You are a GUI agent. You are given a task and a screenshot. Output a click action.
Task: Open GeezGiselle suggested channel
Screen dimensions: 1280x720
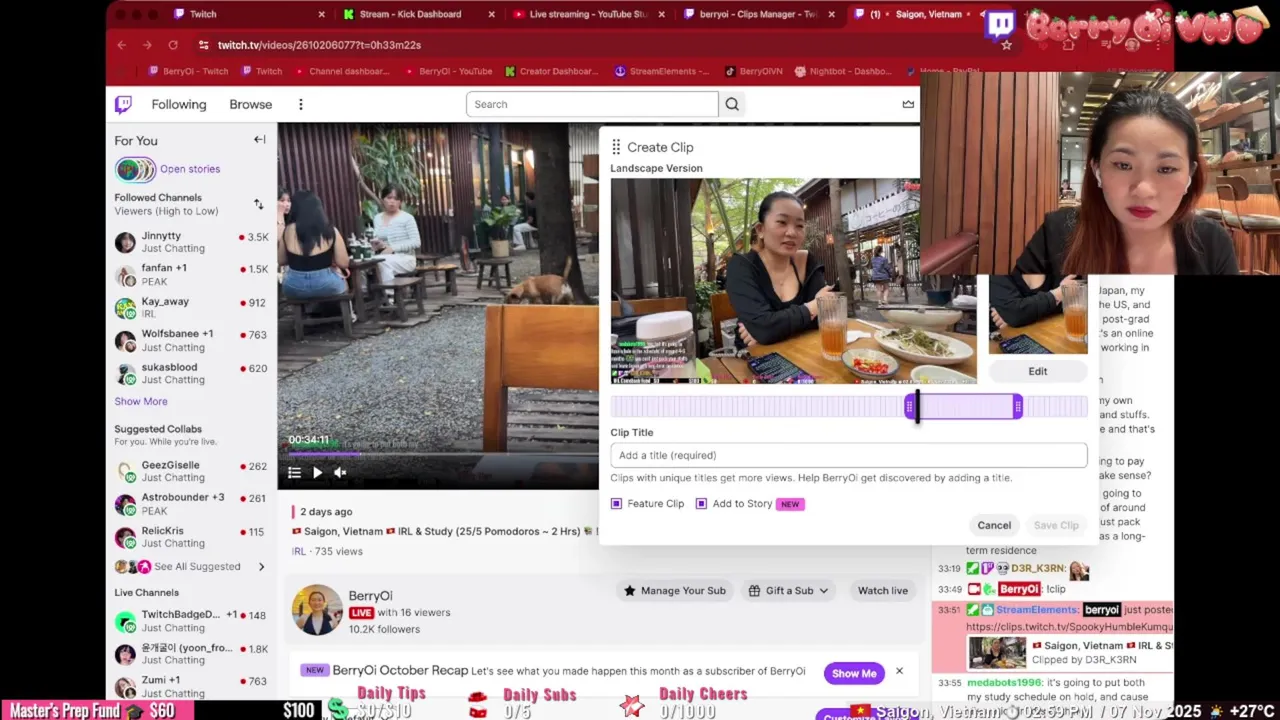[191, 471]
